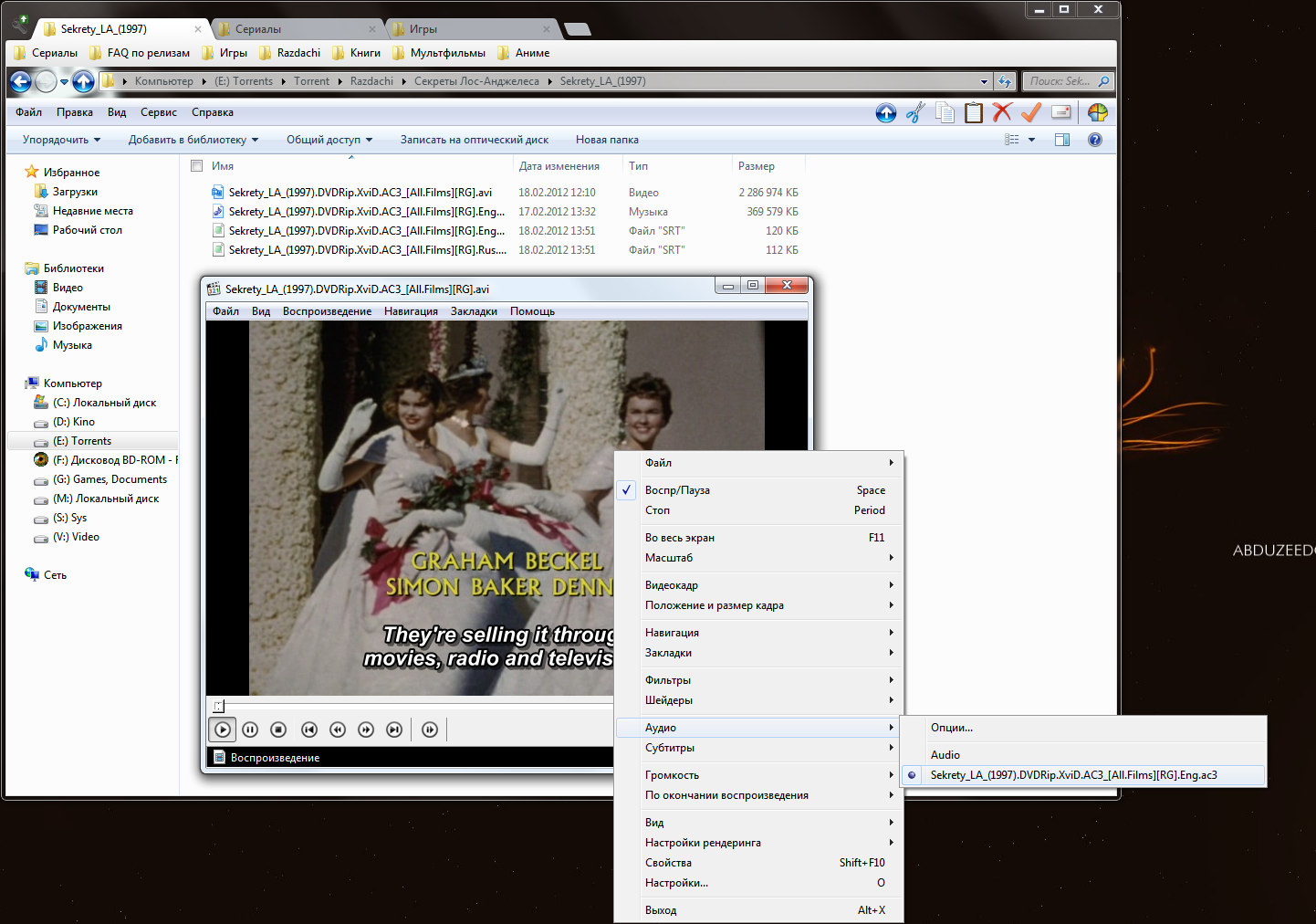Open the Help question mark icon
The width and height of the screenshot is (1316, 924).
click(1095, 140)
